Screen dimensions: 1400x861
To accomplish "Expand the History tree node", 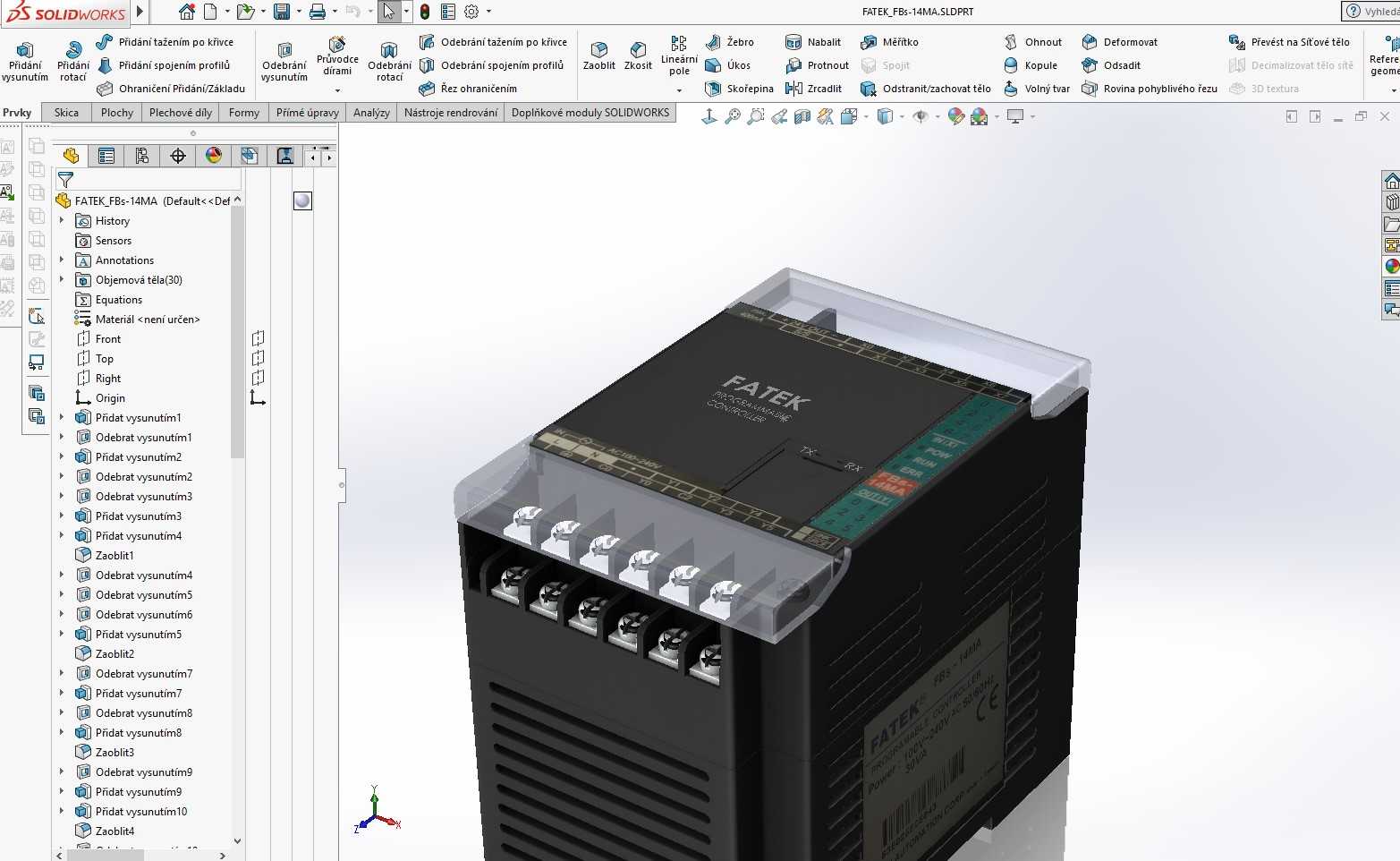I will 62,221.
